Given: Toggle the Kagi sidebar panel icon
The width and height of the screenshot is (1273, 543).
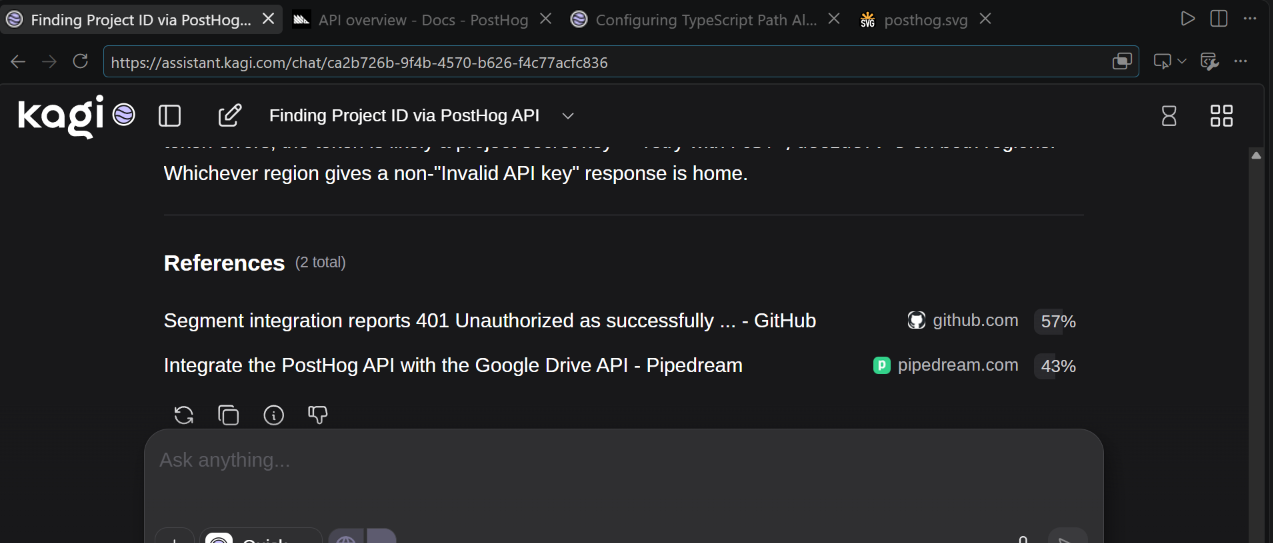Looking at the screenshot, I should (170, 116).
